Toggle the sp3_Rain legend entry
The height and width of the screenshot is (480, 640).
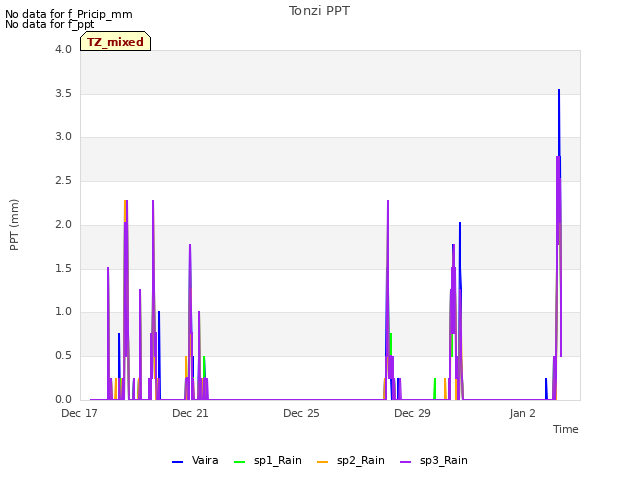433,461
